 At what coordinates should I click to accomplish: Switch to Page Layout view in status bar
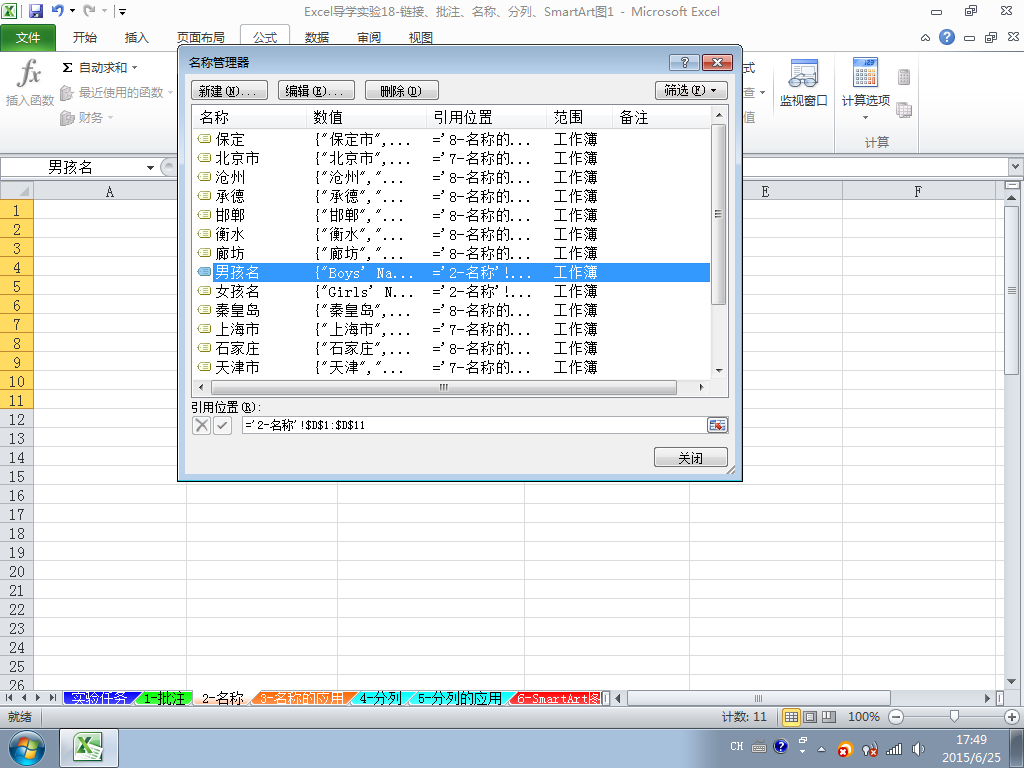[810, 717]
